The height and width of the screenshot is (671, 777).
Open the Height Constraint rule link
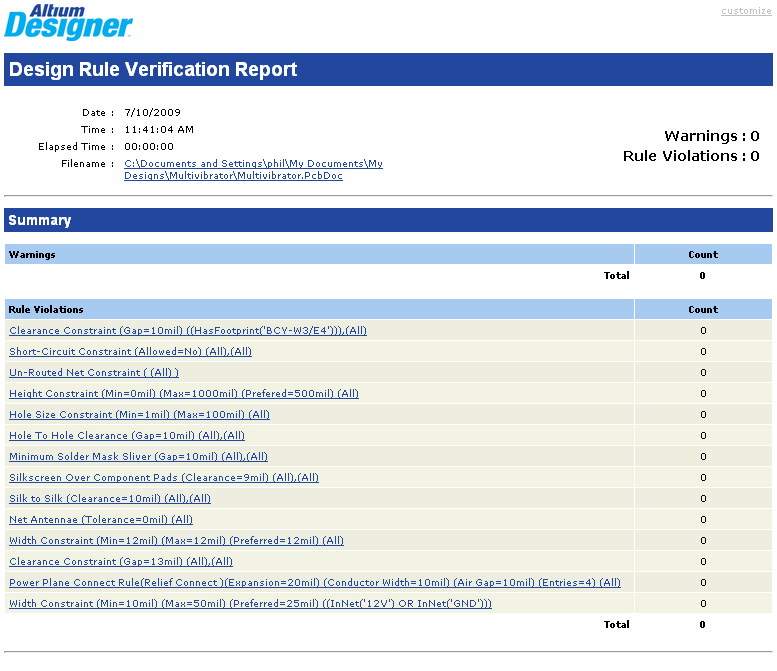pos(183,393)
